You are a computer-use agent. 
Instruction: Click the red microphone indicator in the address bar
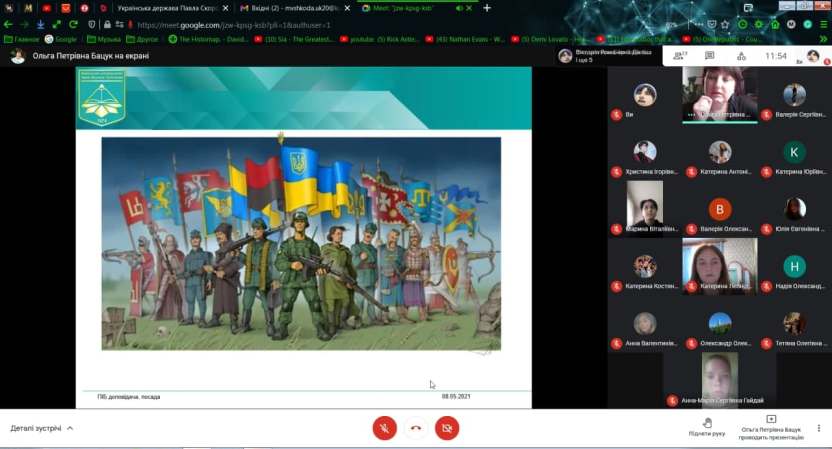click(x=130, y=24)
